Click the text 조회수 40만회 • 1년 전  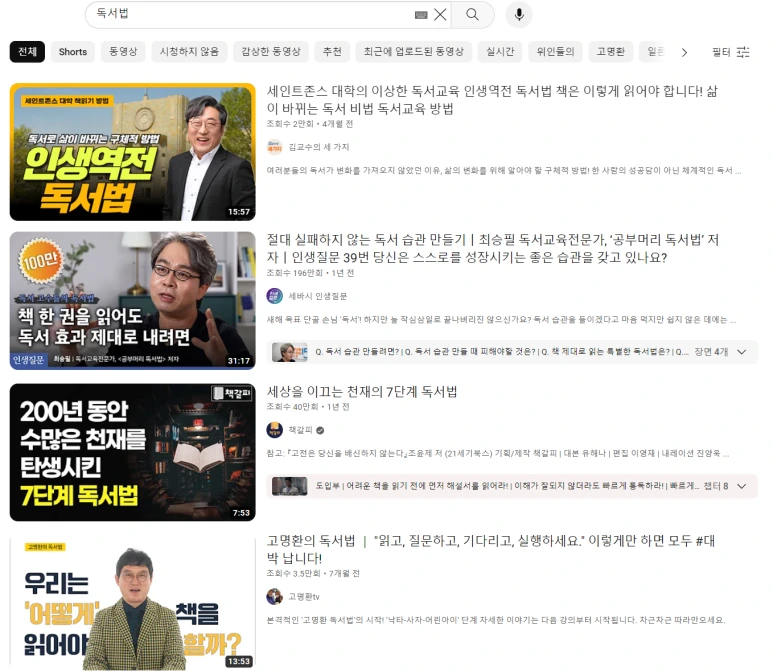[x=308, y=407]
